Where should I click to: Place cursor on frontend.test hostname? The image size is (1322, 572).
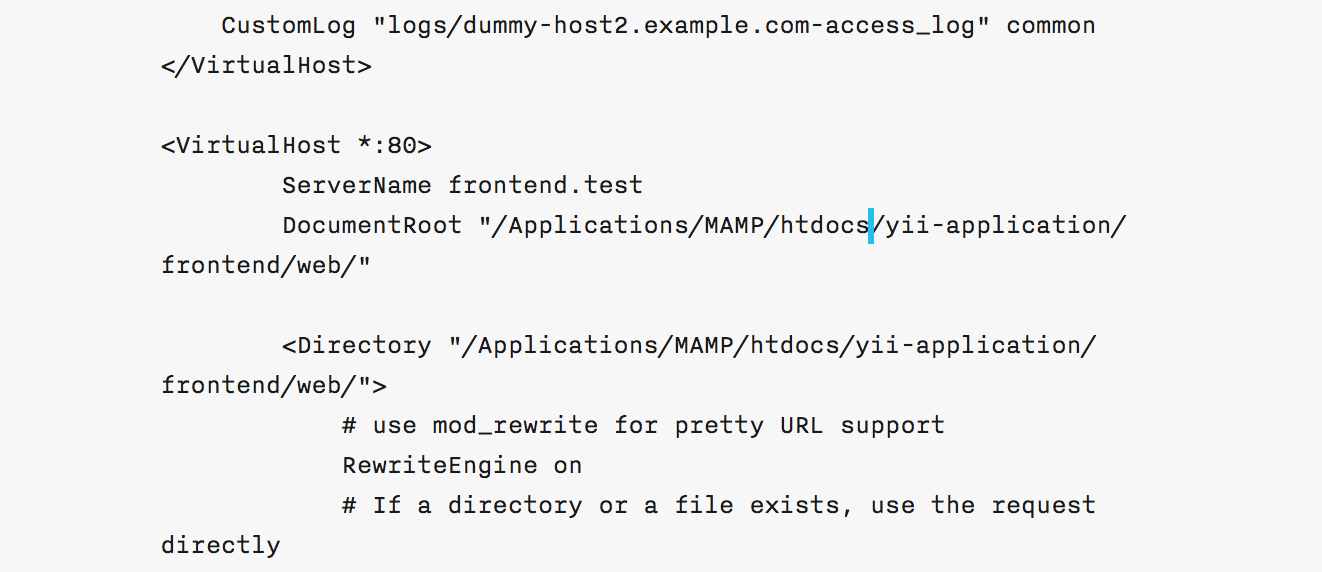[545, 186]
